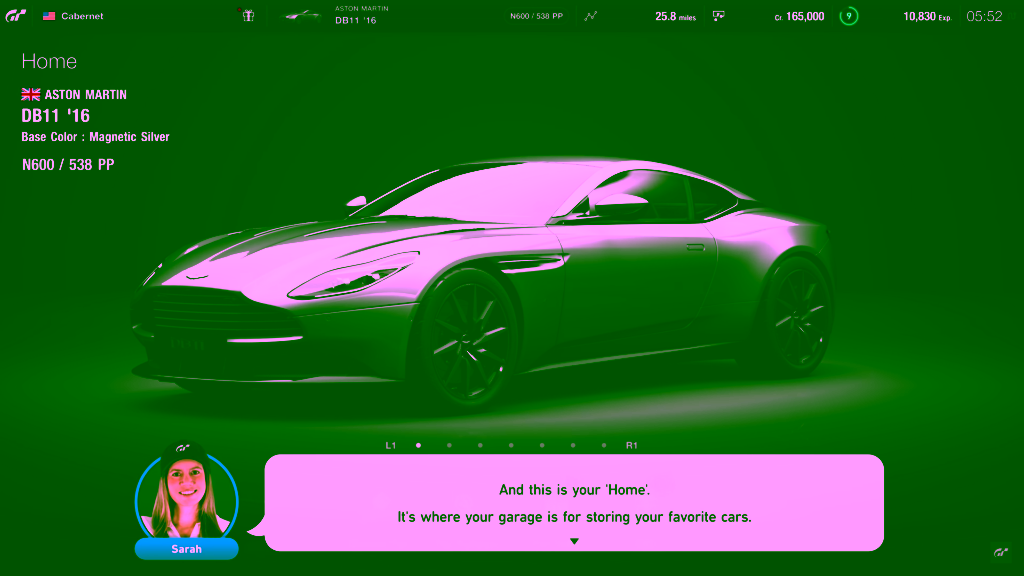The height and width of the screenshot is (576, 1024).
Task: Open the gift box icon in the top bar
Action: point(247,14)
